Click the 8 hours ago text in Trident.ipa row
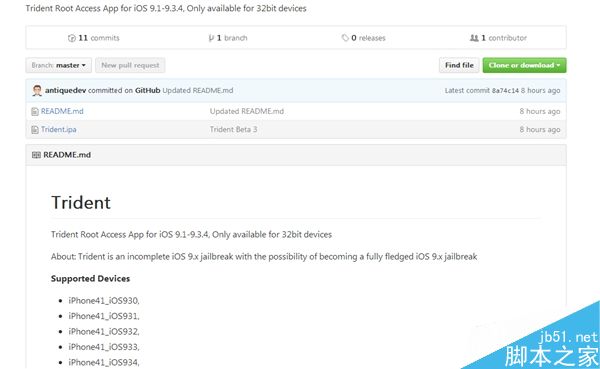 click(540, 129)
